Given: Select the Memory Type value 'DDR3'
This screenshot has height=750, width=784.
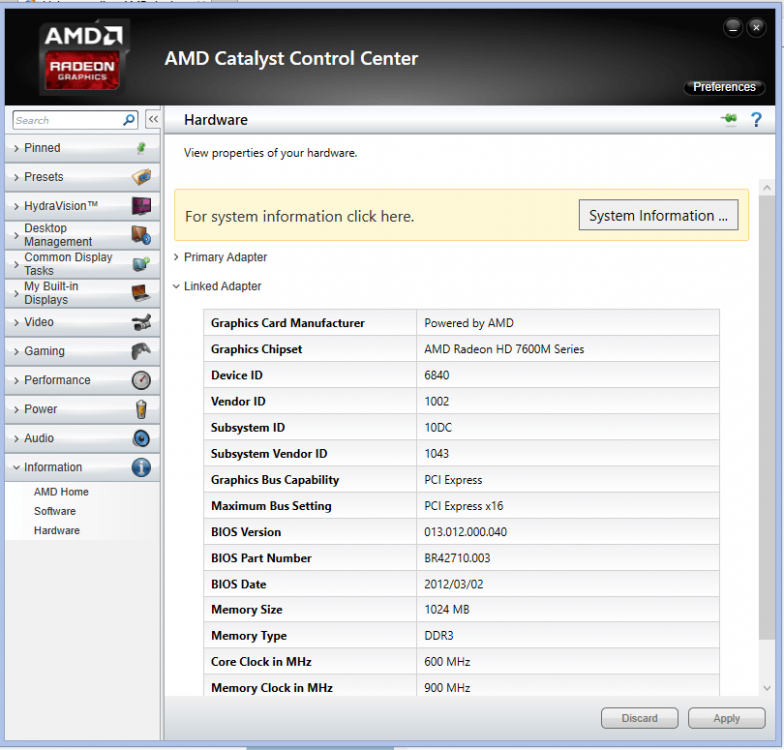Looking at the screenshot, I should point(438,636).
